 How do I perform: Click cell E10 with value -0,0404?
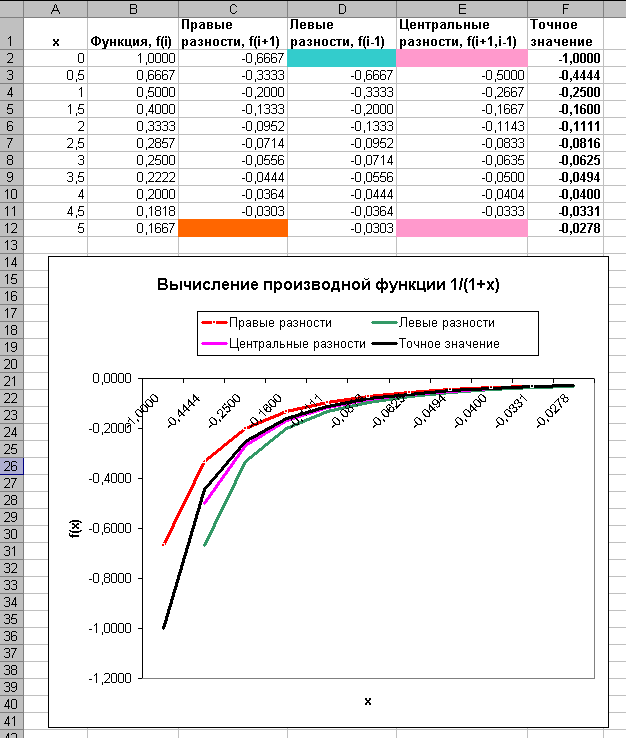click(x=462, y=194)
